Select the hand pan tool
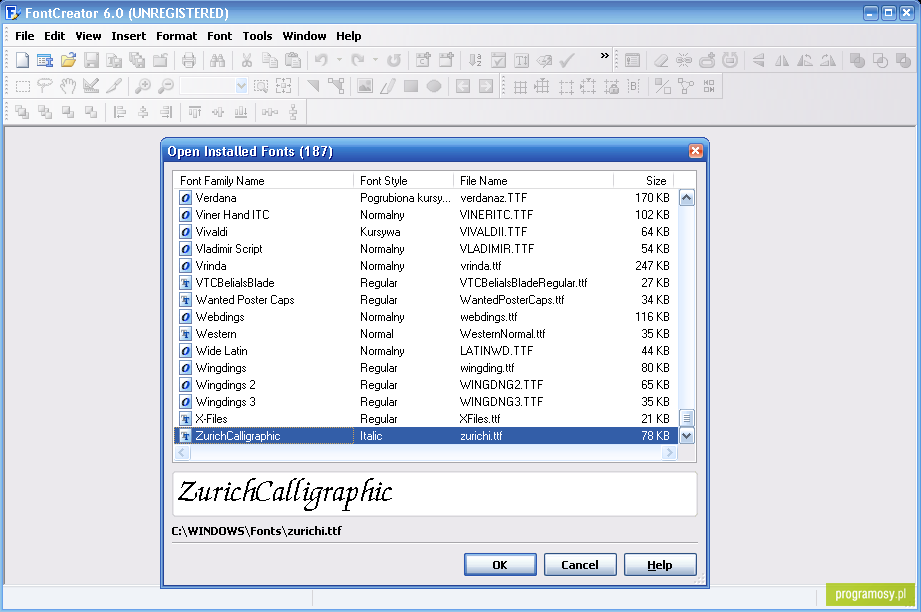 tap(68, 87)
